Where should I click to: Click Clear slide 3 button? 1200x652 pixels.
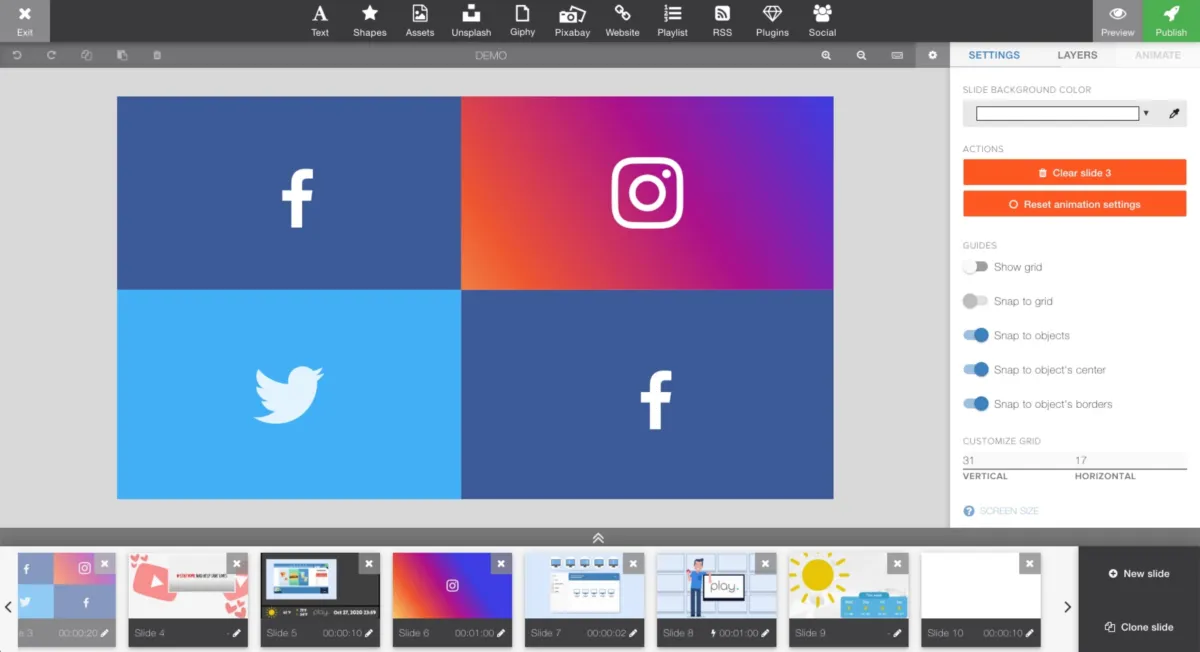(x=1075, y=172)
